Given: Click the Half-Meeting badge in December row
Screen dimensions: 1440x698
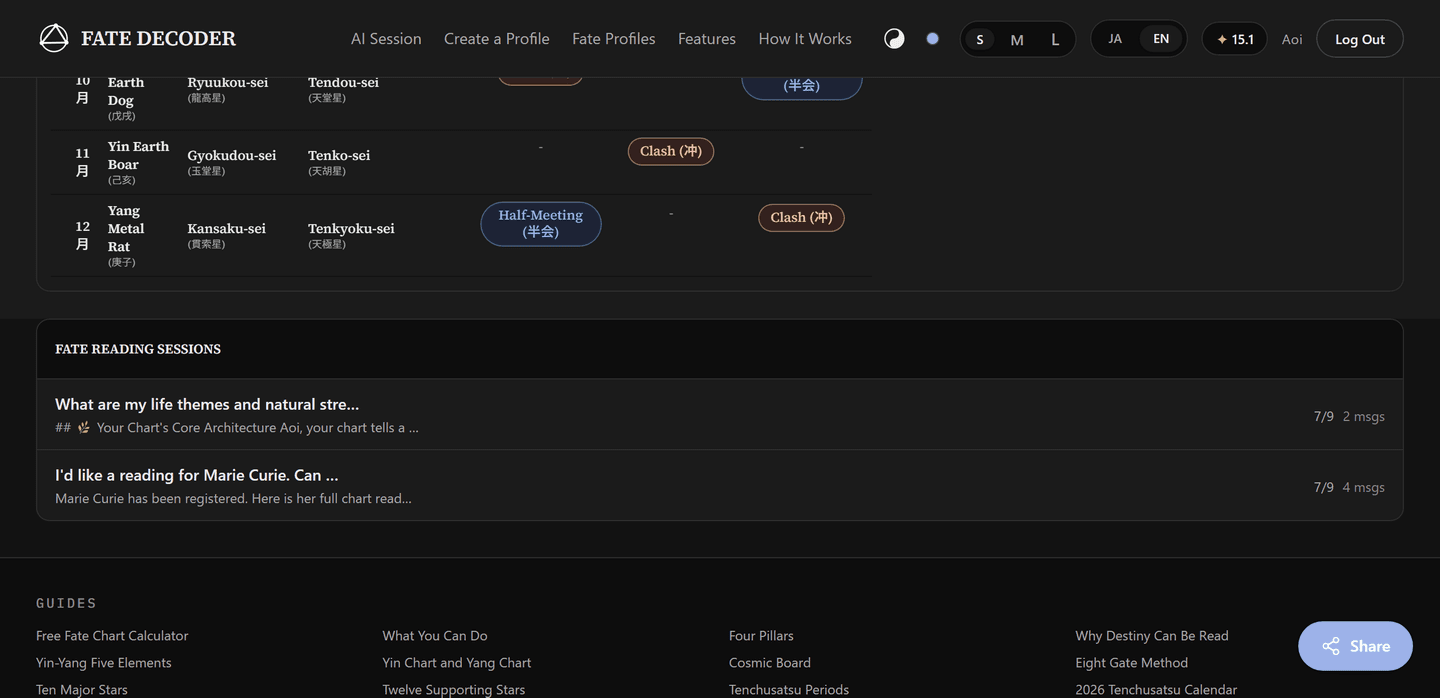Looking at the screenshot, I should (541, 224).
